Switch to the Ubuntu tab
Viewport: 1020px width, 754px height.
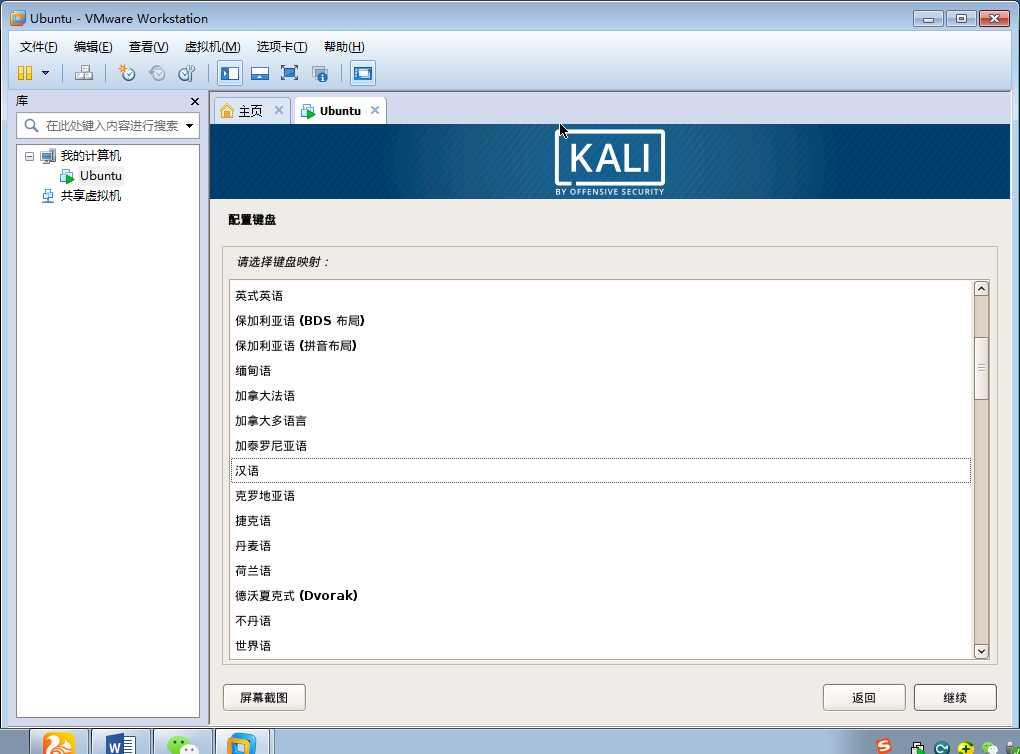(x=340, y=111)
